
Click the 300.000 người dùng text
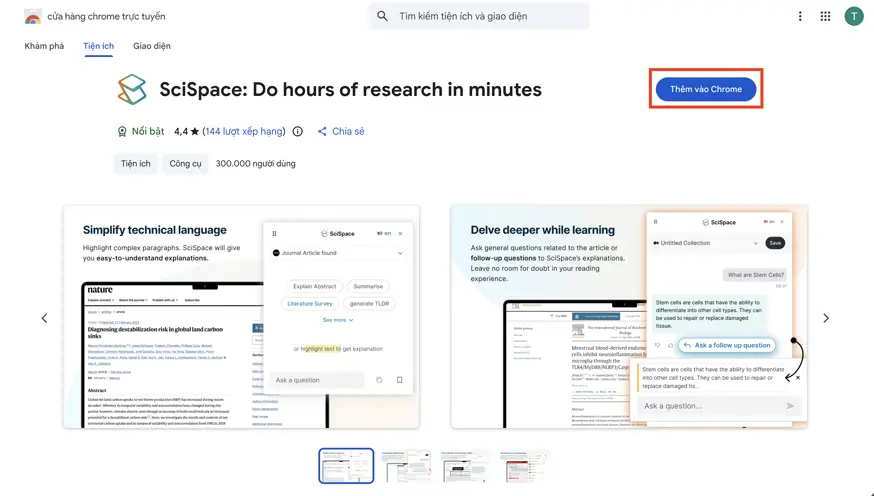point(255,164)
